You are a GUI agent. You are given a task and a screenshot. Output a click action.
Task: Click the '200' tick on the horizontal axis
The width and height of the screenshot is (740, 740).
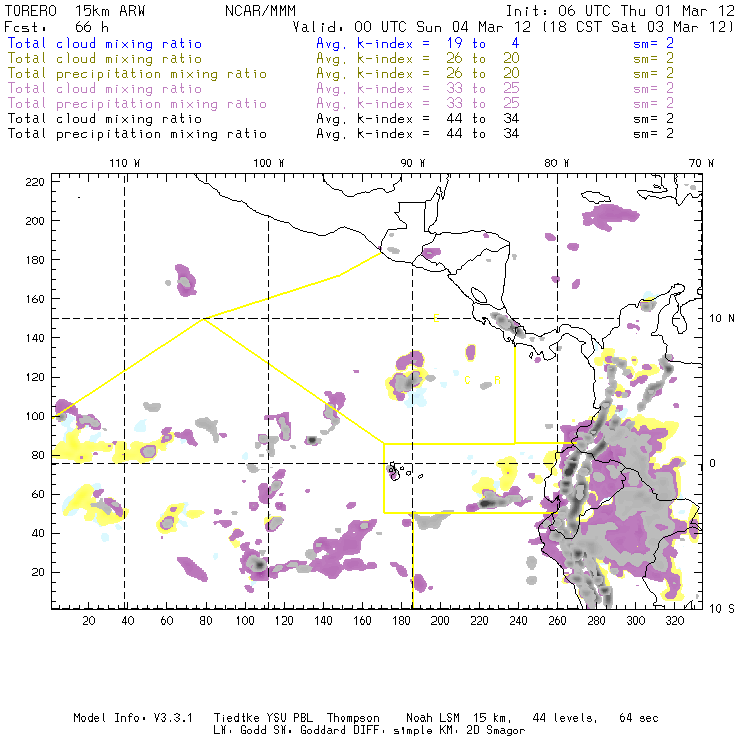click(440, 621)
